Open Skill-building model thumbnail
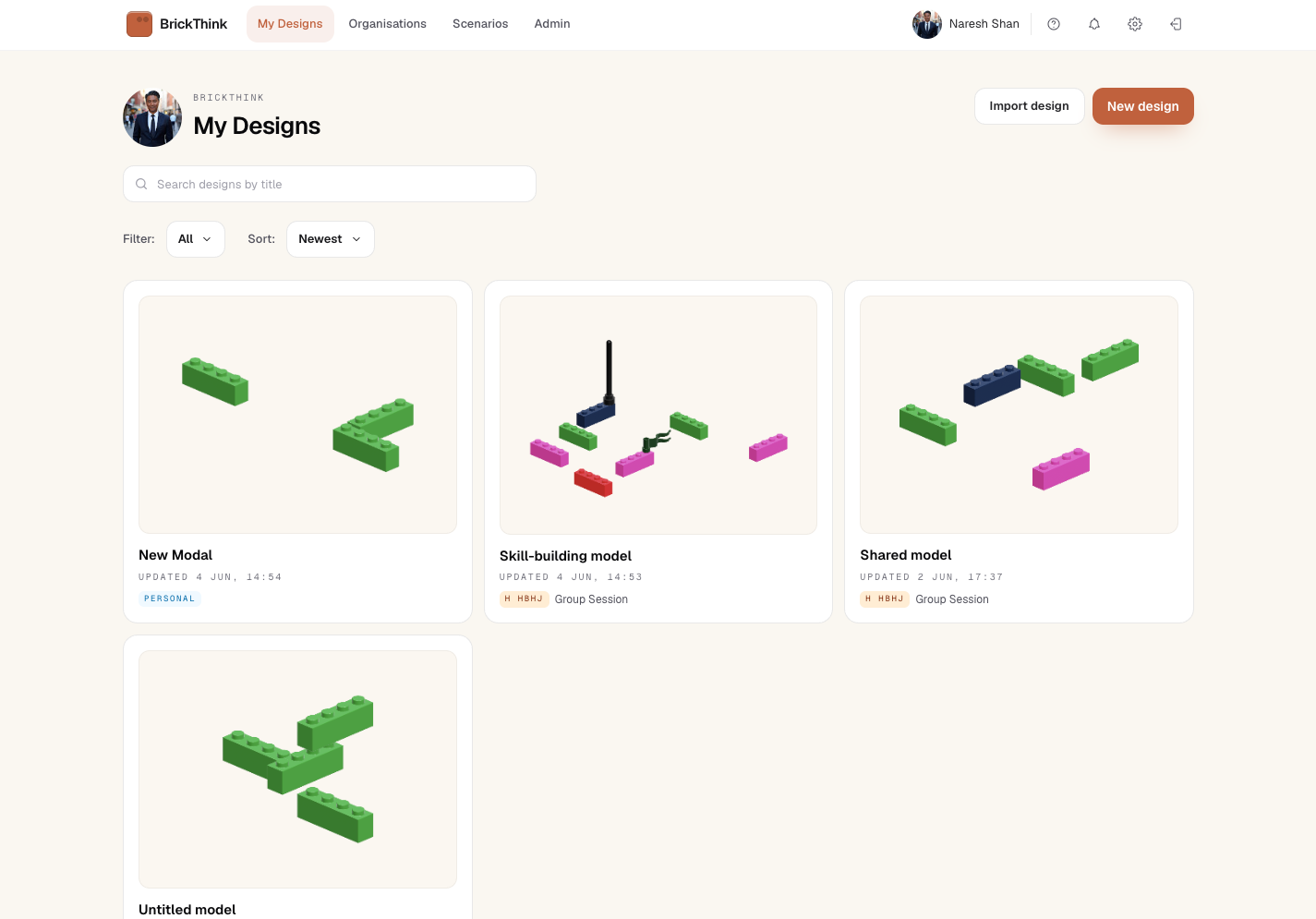Screen dimensions: 1316x919 pyautogui.click(x=658, y=415)
